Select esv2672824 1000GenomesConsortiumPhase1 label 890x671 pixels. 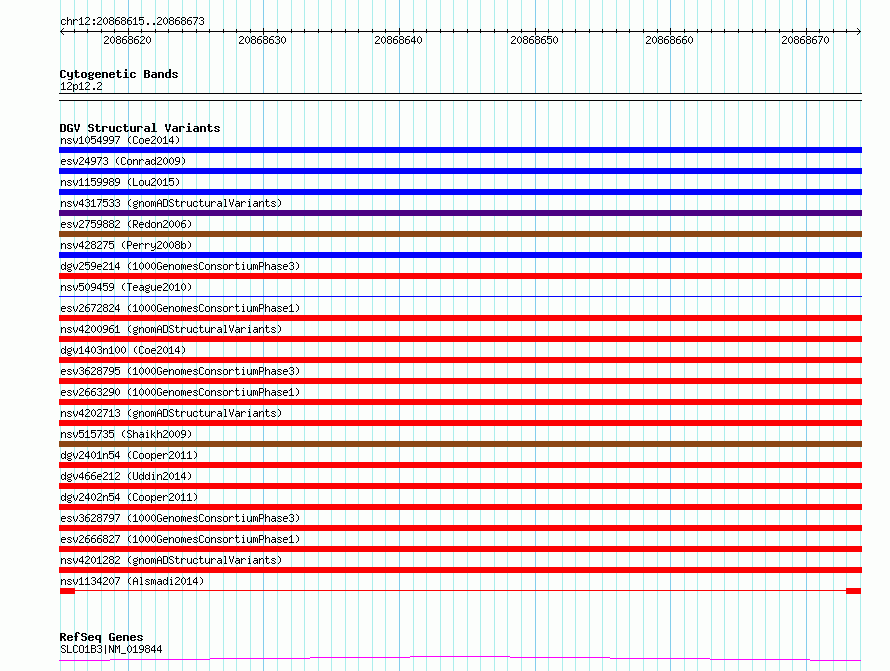tap(180, 308)
